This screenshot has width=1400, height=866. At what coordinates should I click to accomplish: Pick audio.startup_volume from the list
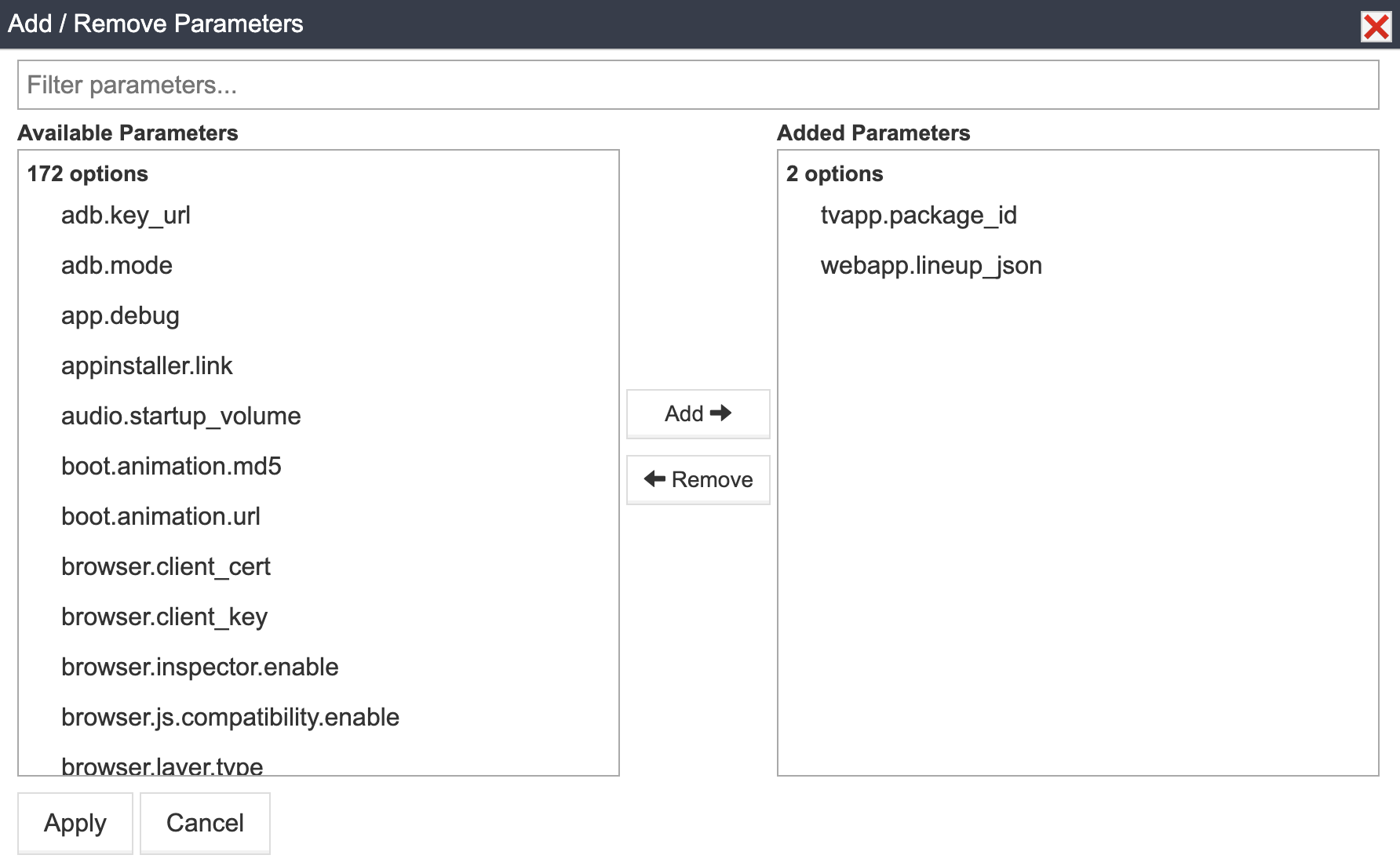(180, 417)
